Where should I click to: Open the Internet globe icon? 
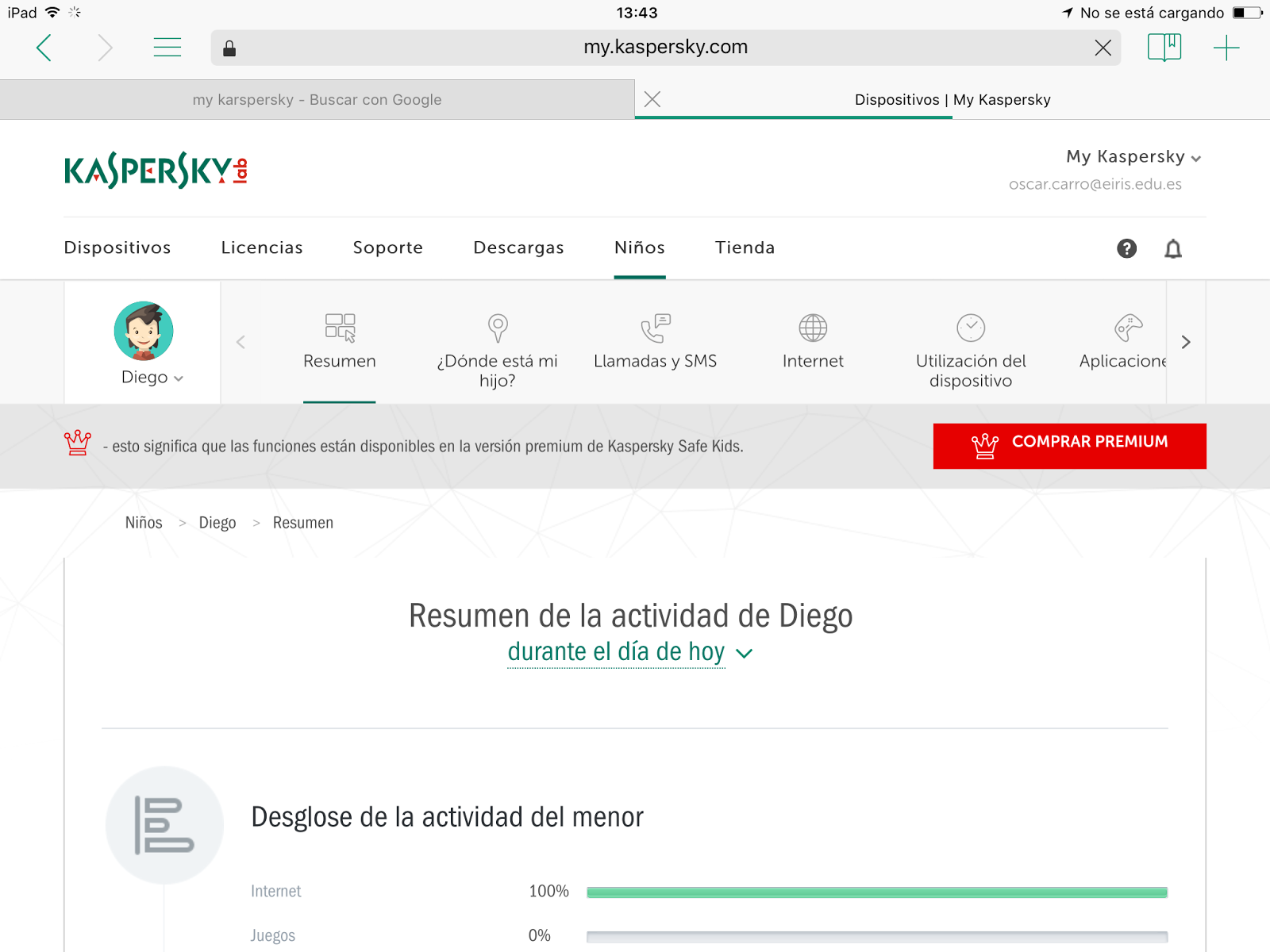click(x=813, y=328)
